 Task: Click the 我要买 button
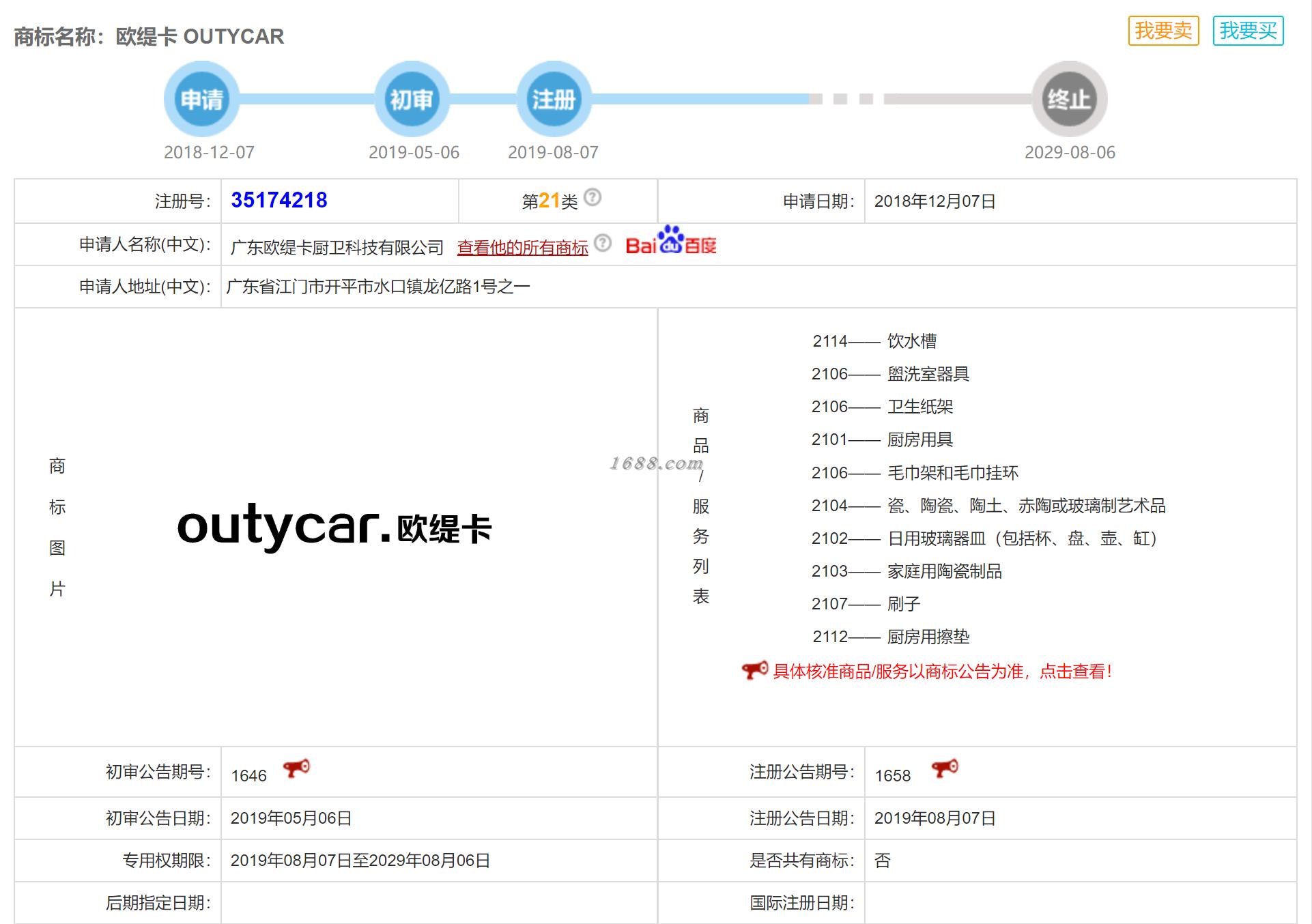pos(1248,31)
